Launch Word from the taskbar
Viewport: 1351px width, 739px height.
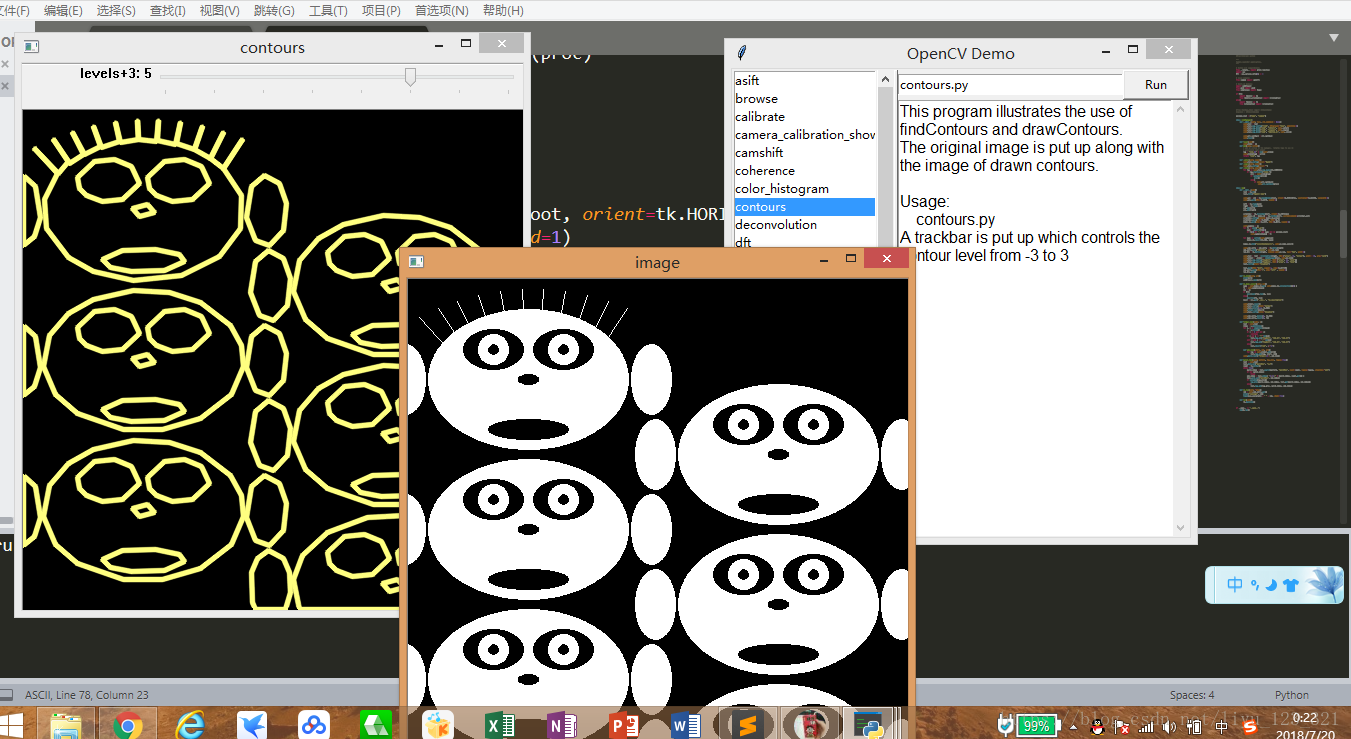686,725
